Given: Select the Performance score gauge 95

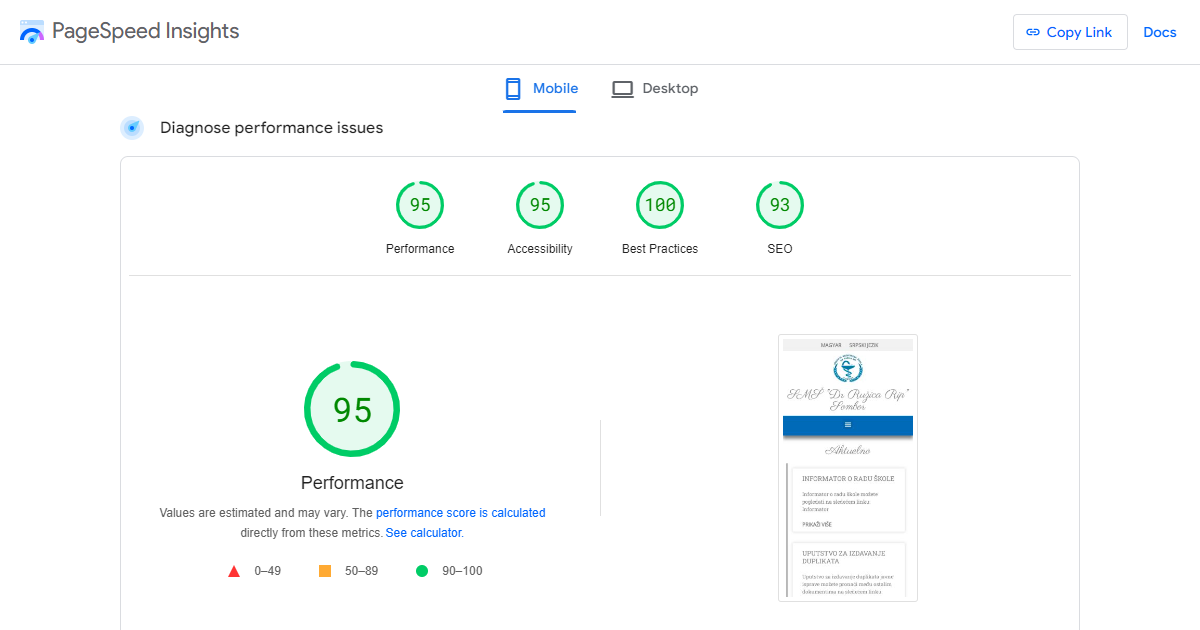Looking at the screenshot, I should (x=420, y=205).
